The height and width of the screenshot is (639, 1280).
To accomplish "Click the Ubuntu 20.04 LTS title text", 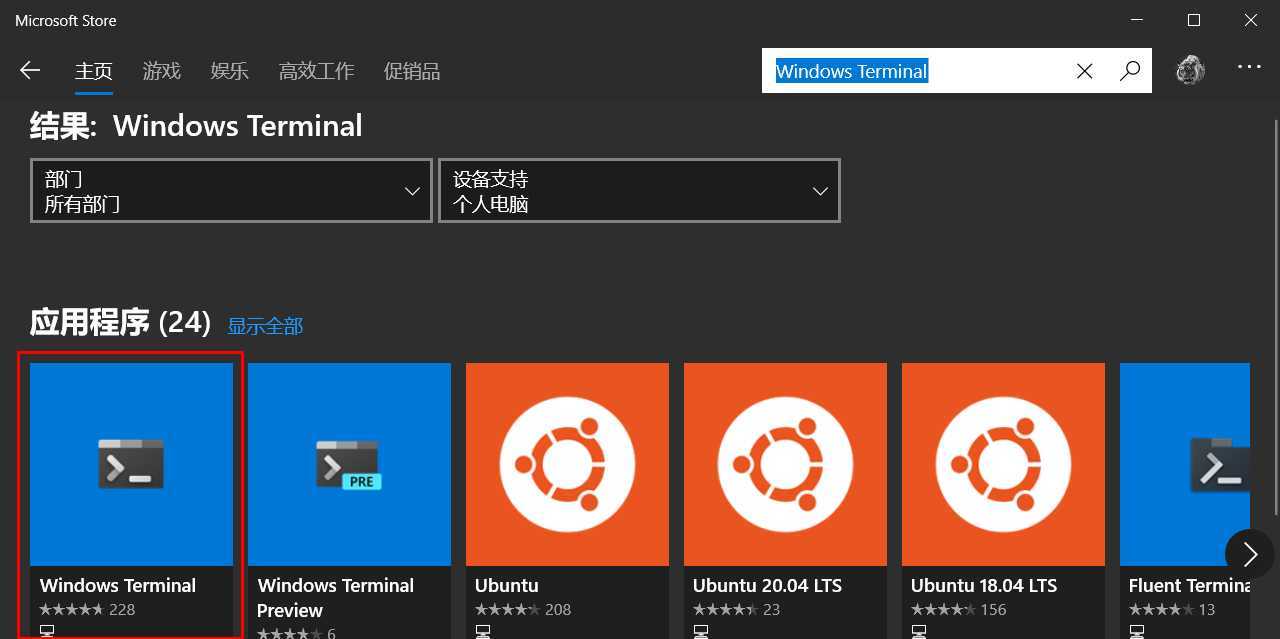I will [x=767, y=586].
